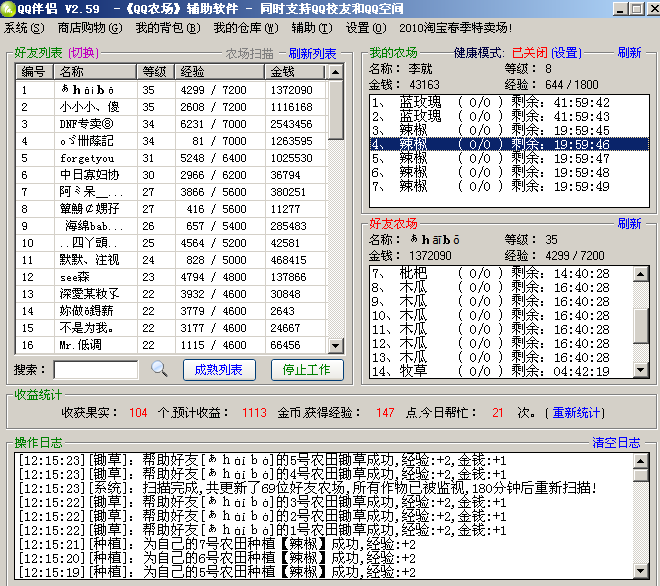
Task: Click the friend list scrollbar thumb
Action: tap(335, 110)
